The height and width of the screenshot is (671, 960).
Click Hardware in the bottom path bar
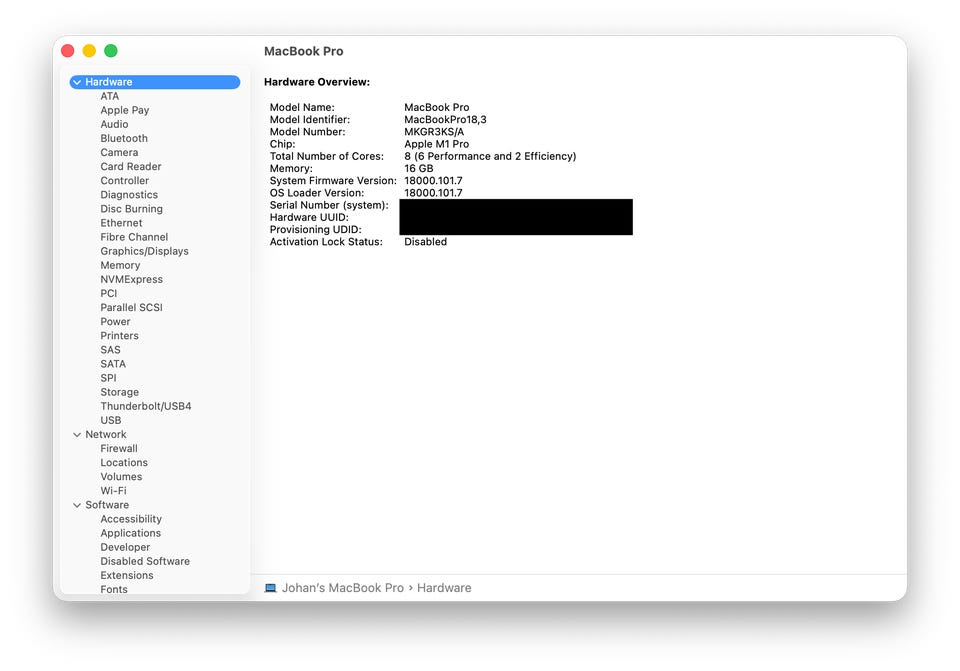[444, 588]
